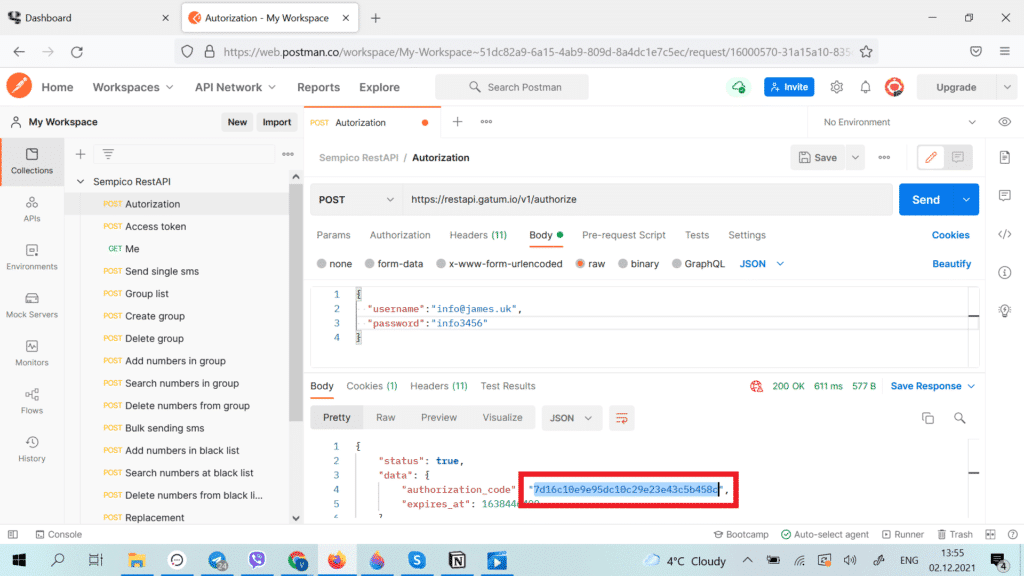The height and width of the screenshot is (576, 1024).
Task: Open the No Environment selector
Action: 899,122
